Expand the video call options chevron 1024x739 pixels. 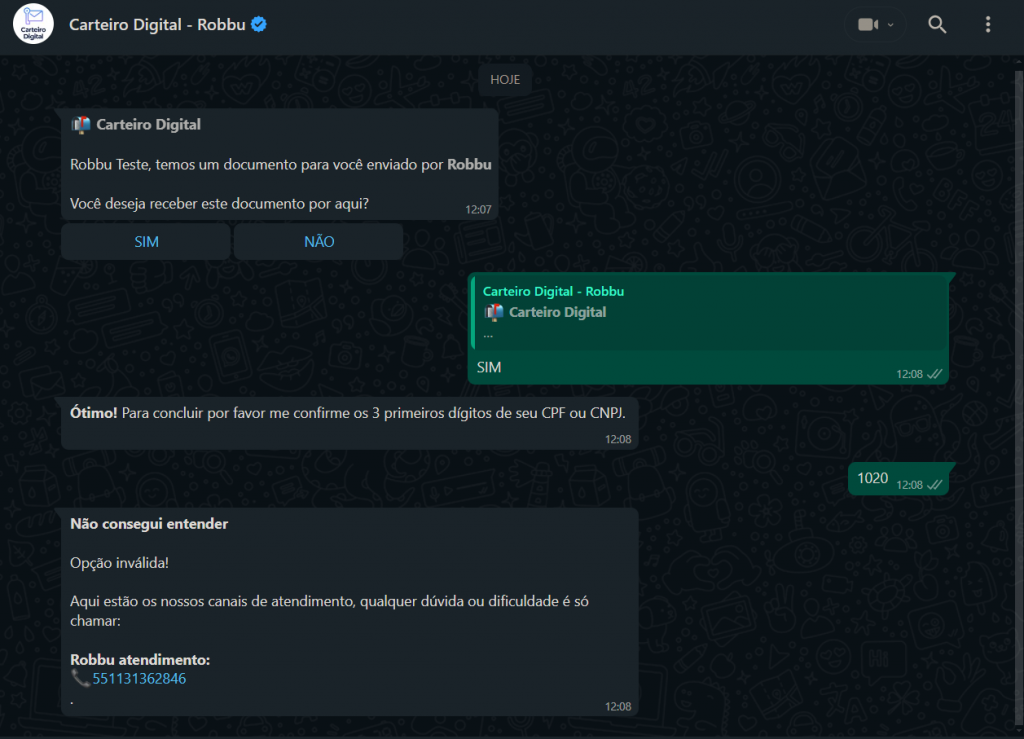pos(890,25)
